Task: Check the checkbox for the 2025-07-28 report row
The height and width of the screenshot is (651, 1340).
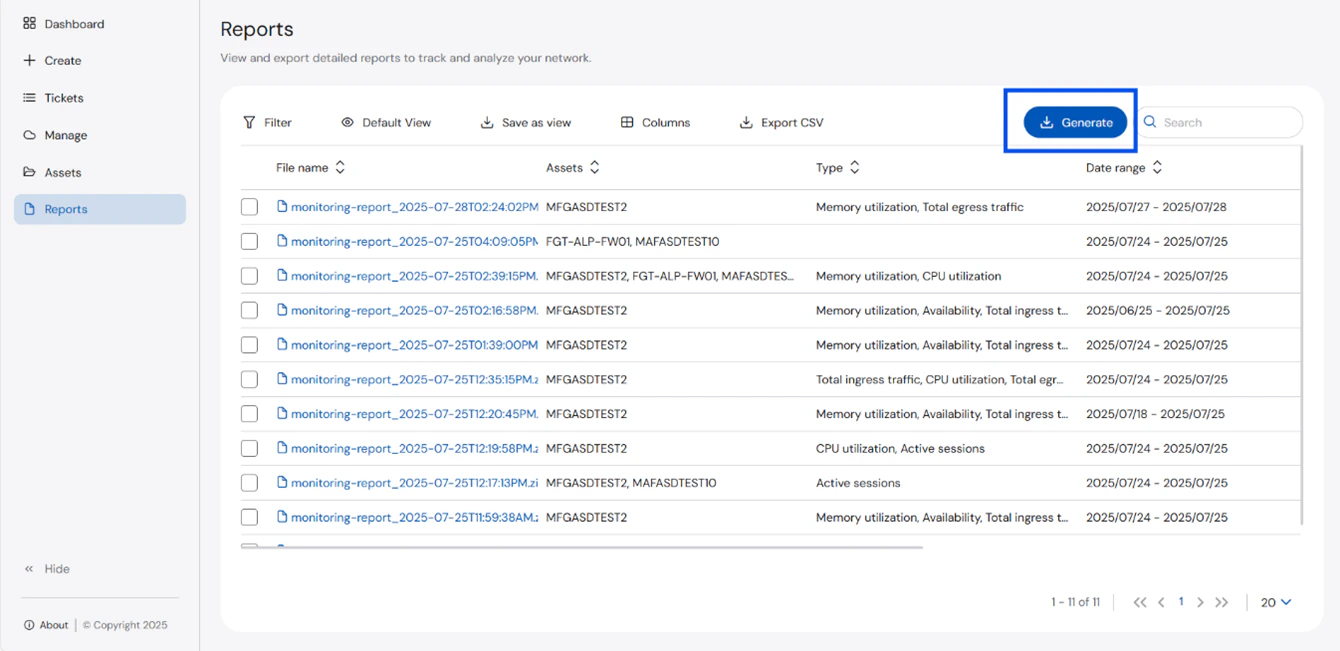Action: pos(249,207)
